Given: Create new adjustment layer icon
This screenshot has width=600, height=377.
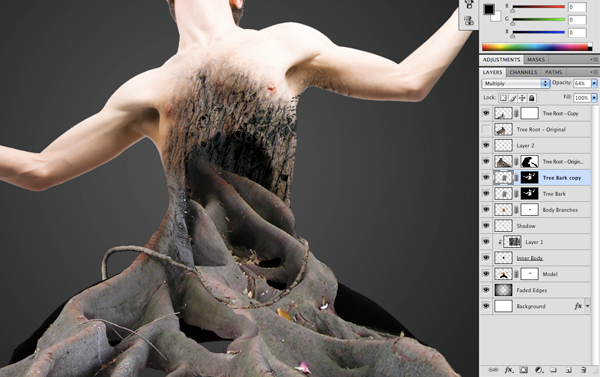Looking at the screenshot, I should [539, 370].
